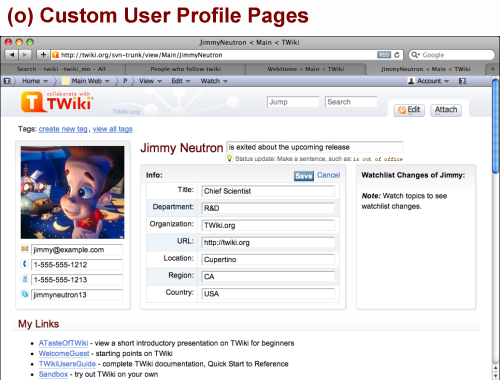Click the mobile icon beside 1-555-555-1213

tap(25, 279)
